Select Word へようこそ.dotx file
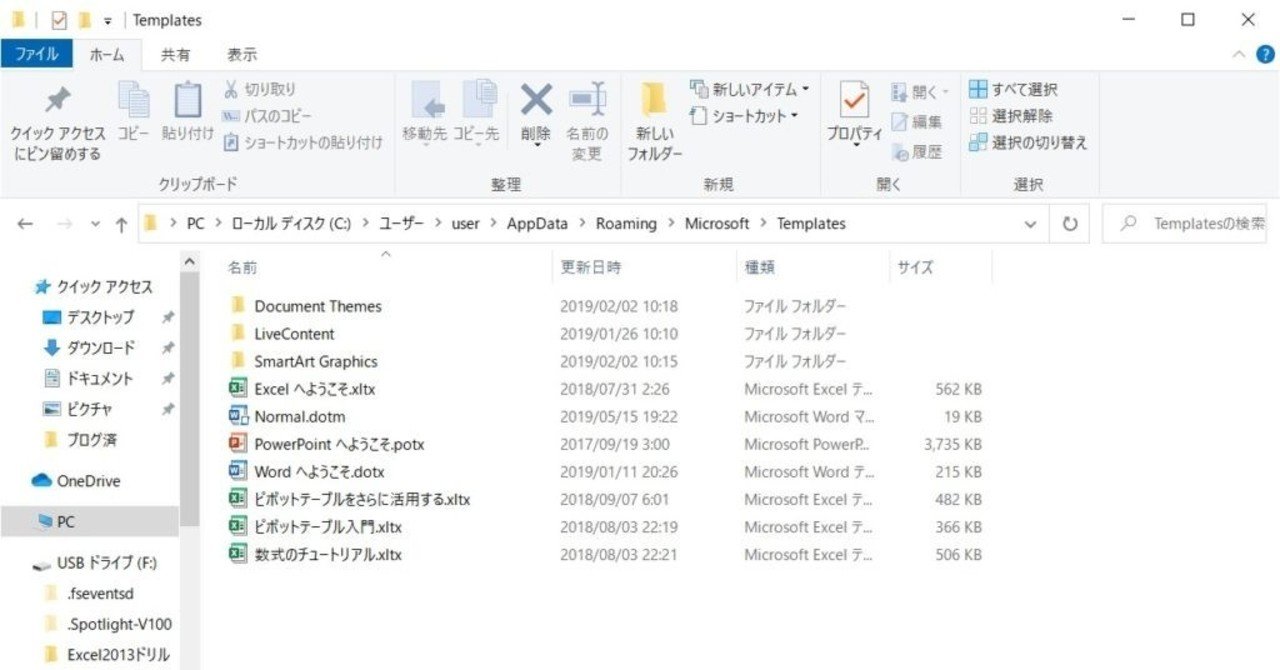1280x670 pixels. click(x=319, y=471)
